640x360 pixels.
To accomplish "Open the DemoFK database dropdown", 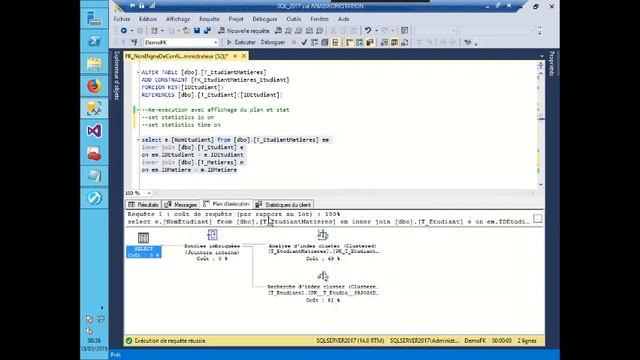I will pos(216,42).
